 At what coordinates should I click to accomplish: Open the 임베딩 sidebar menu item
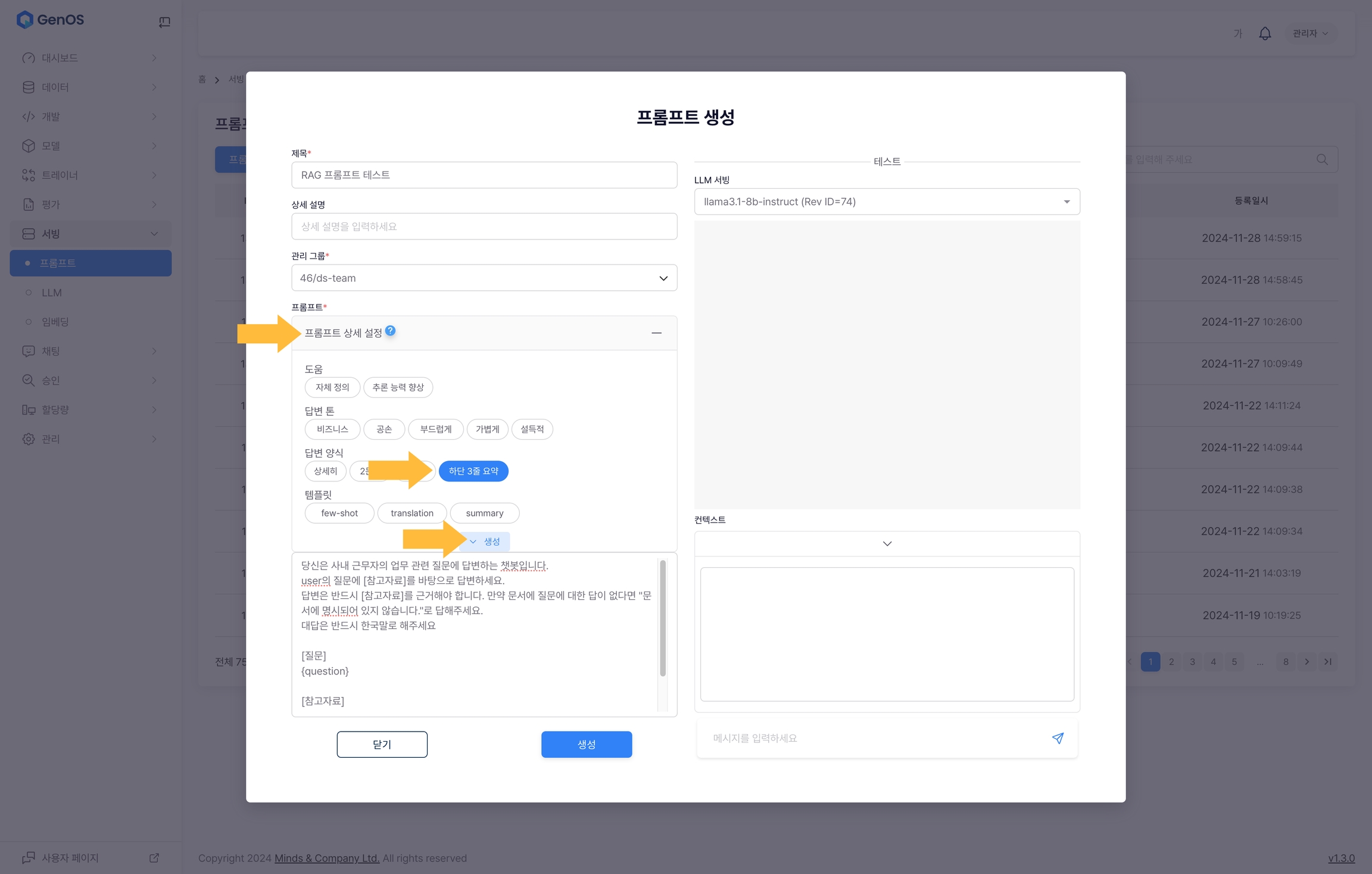click(55, 322)
